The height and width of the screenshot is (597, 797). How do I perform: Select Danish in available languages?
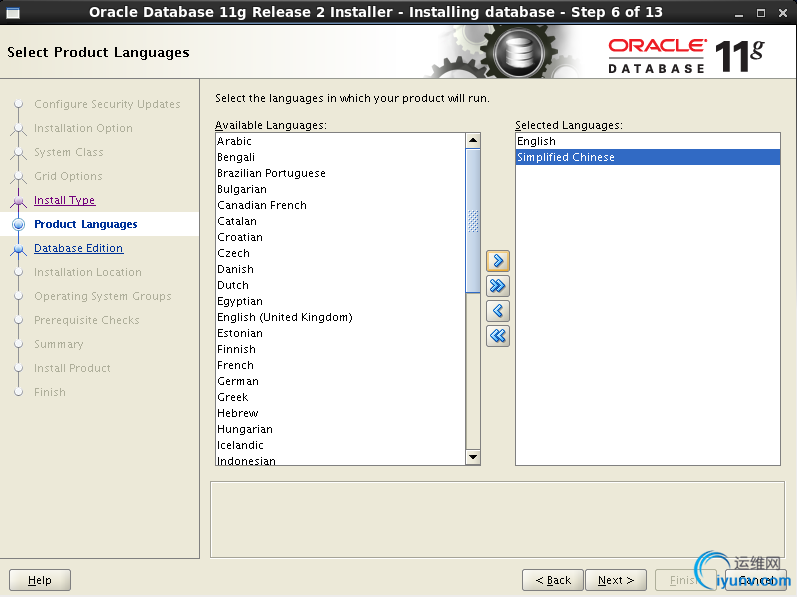click(340, 269)
